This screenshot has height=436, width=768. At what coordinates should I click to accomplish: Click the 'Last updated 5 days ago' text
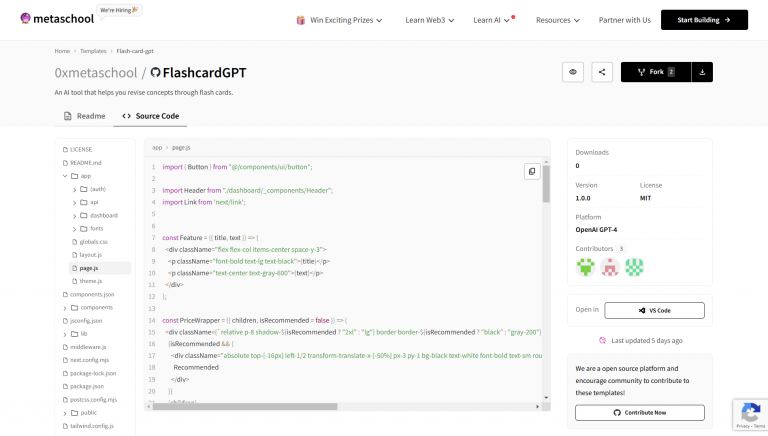click(x=647, y=340)
